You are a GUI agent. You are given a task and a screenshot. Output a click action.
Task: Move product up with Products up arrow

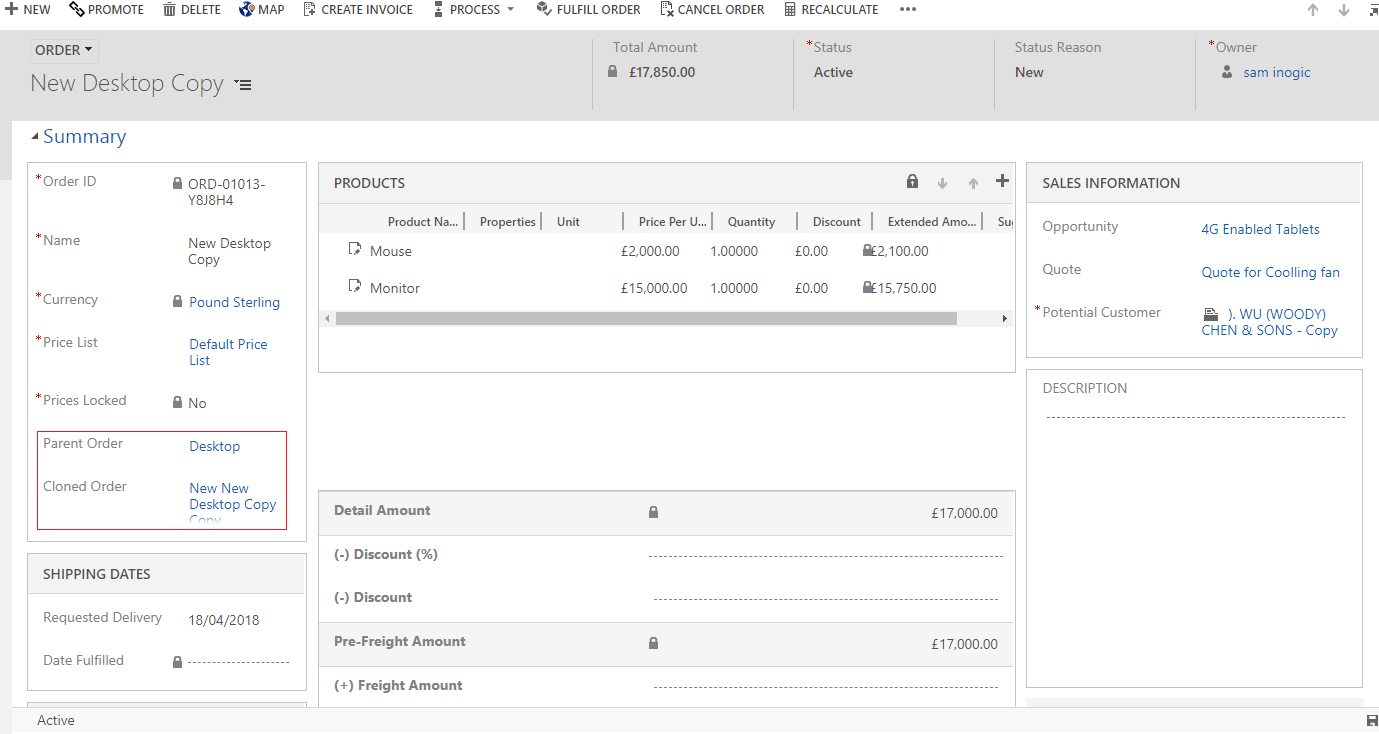pyautogui.click(x=973, y=183)
